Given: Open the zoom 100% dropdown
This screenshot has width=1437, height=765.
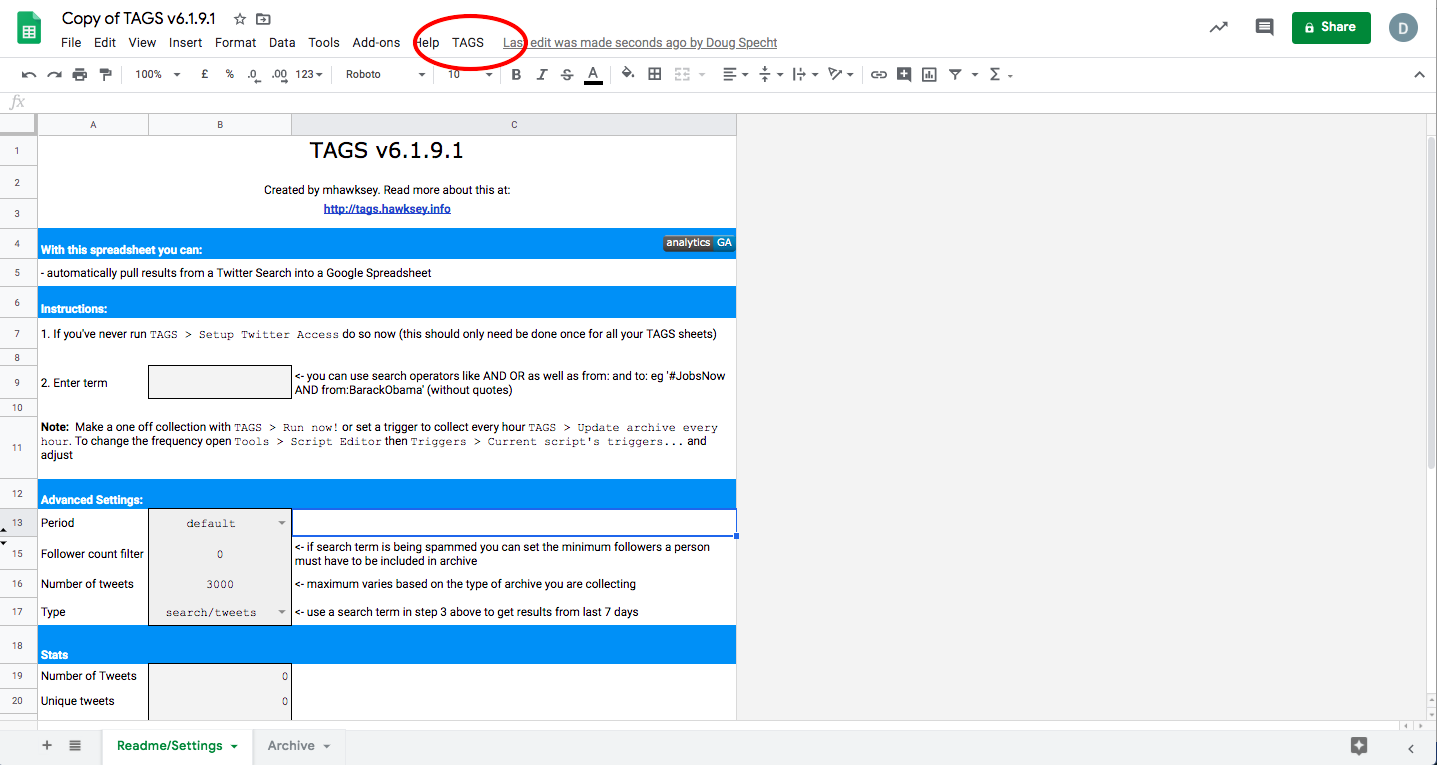Looking at the screenshot, I should pos(158,75).
